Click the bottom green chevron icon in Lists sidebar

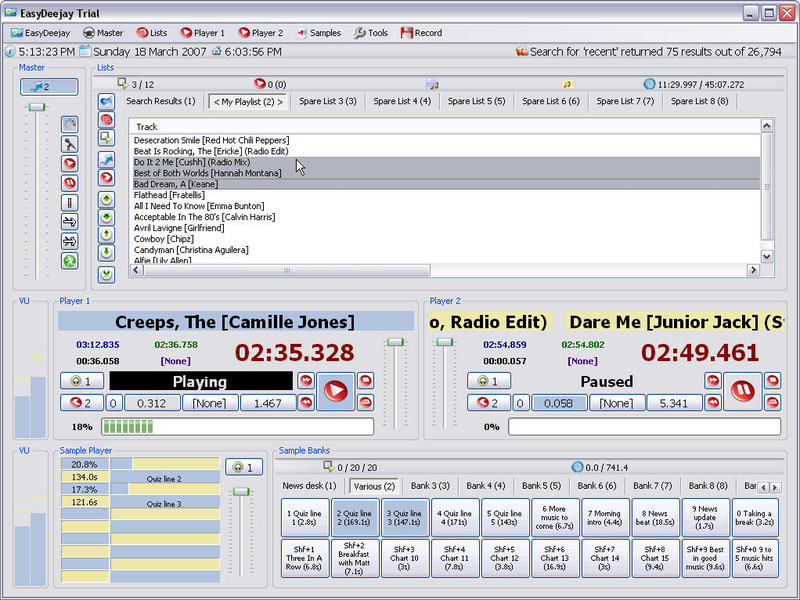(106, 274)
